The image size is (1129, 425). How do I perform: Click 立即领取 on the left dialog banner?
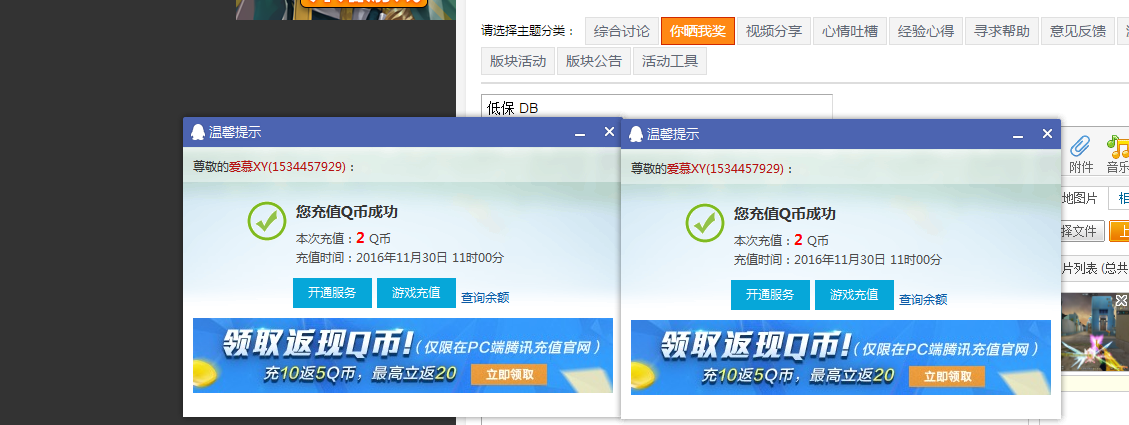[509, 375]
